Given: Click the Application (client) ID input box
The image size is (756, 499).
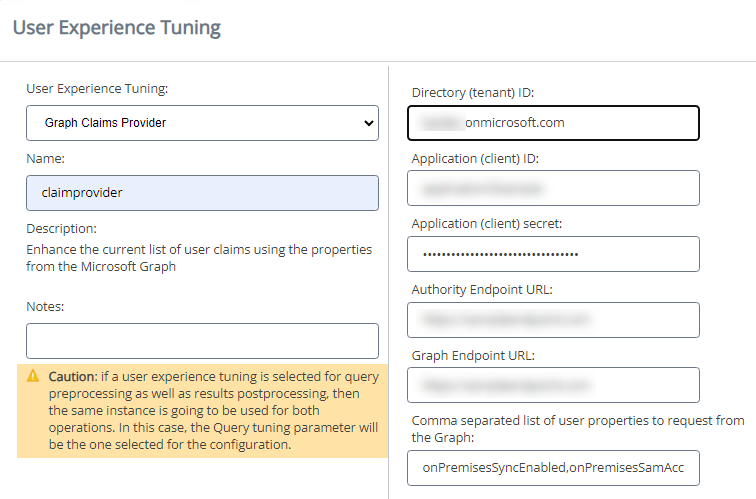Looking at the screenshot, I should (553, 188).
